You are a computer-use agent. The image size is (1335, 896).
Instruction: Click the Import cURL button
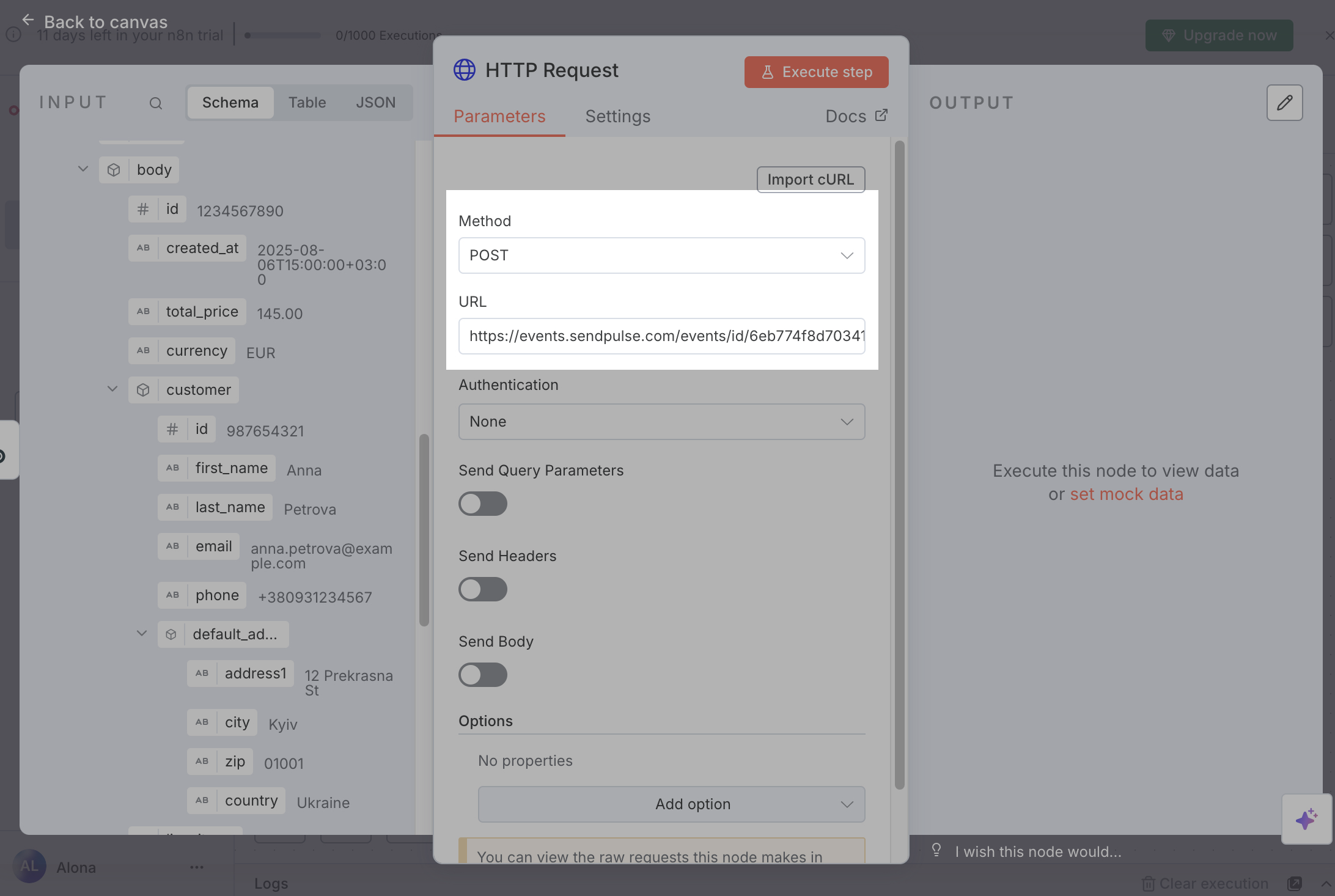811,180
